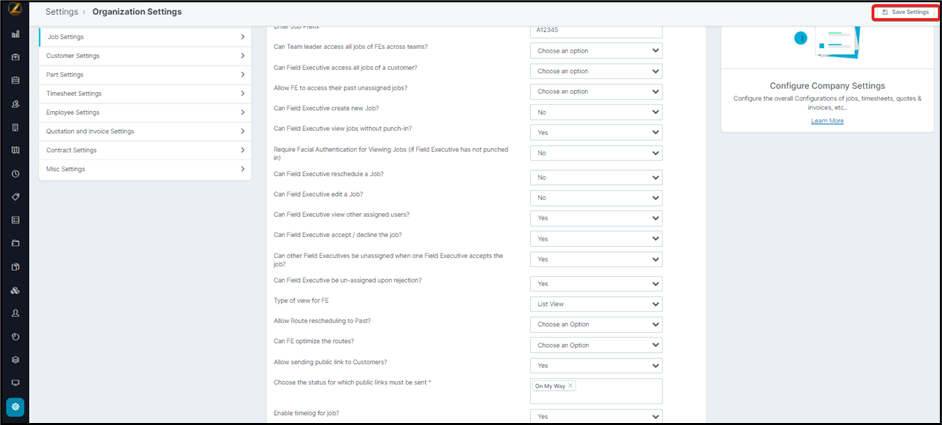
Task: Click the job prefix field containing A12345
Action: pyautogui.click(x=596, y=30)
